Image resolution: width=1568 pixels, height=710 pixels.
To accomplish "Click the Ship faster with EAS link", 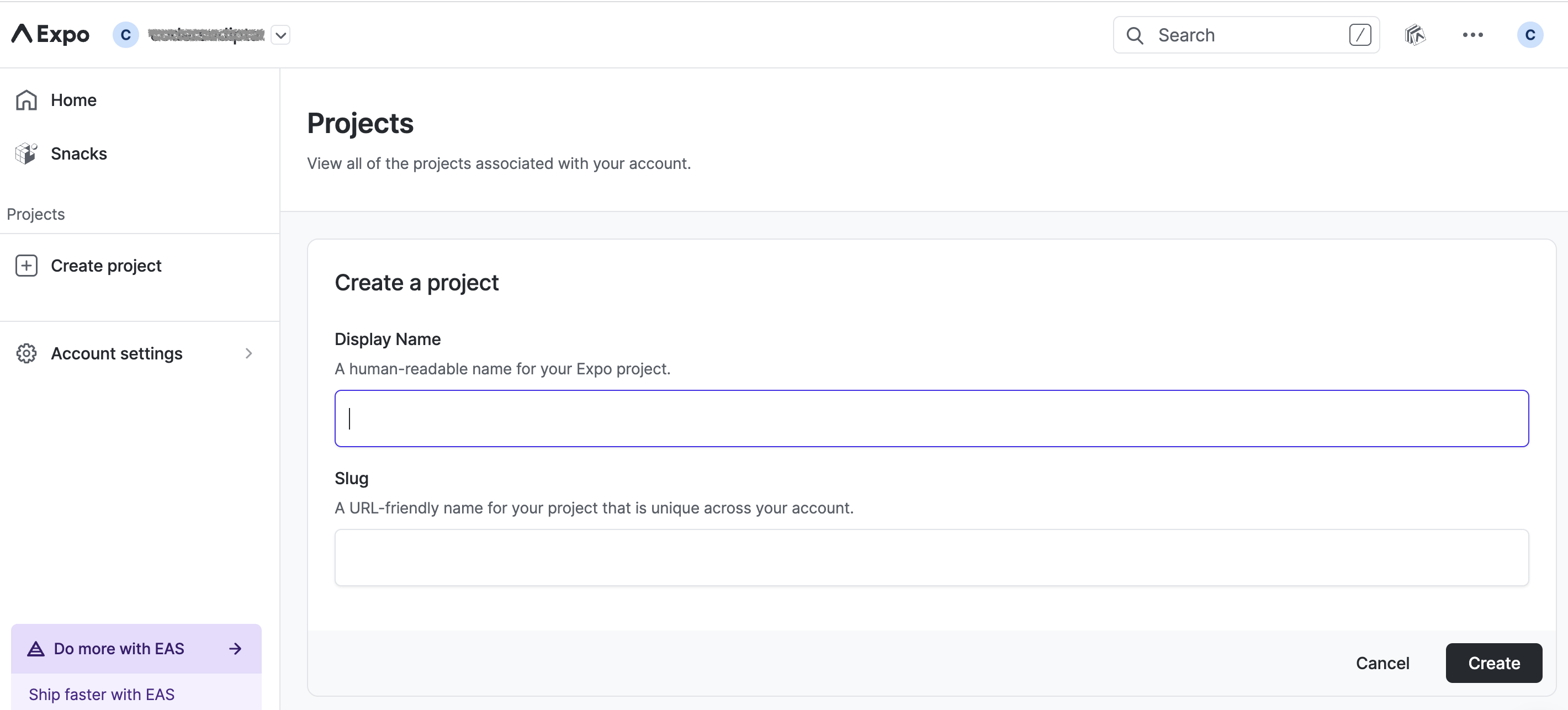I will click(x=101, y=694).
